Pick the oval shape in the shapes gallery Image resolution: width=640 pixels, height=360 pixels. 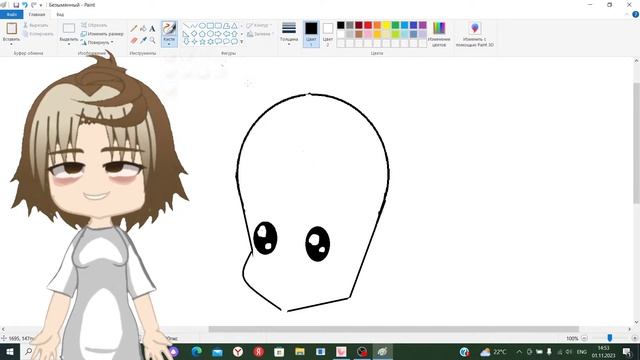[202, 26]
